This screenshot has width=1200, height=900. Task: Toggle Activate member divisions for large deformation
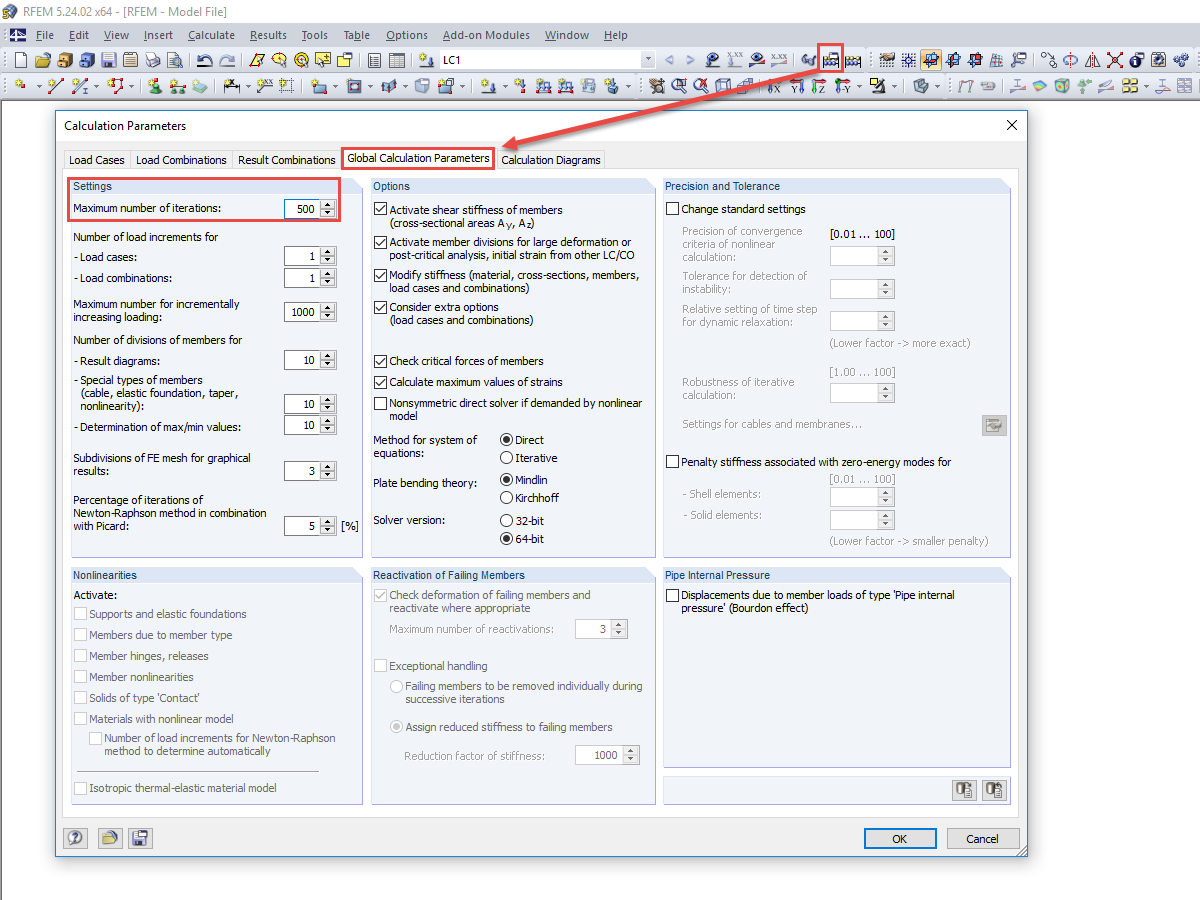(380, 242)
